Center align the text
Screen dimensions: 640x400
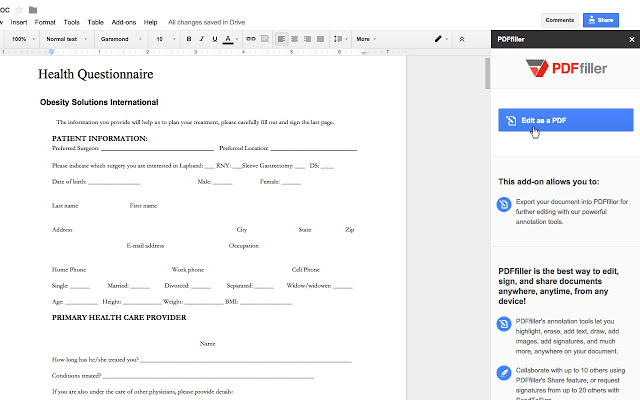click(294, 39)
